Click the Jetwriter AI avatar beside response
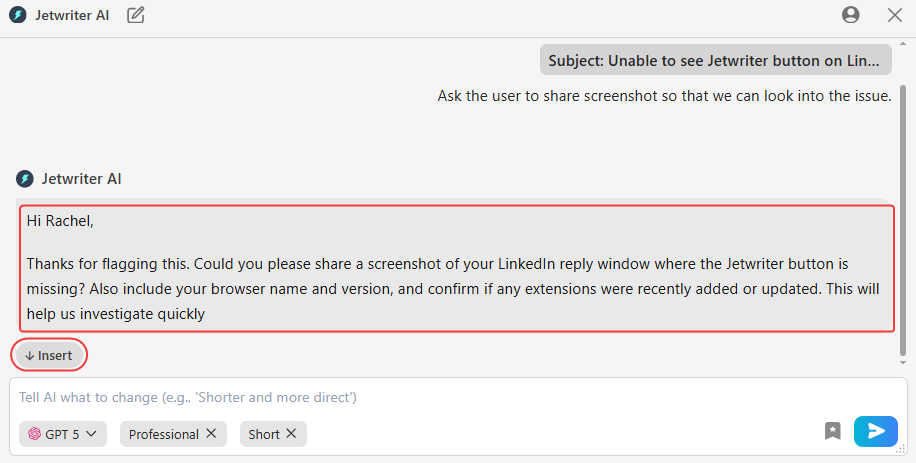916x463 pixels. point(25,179)
